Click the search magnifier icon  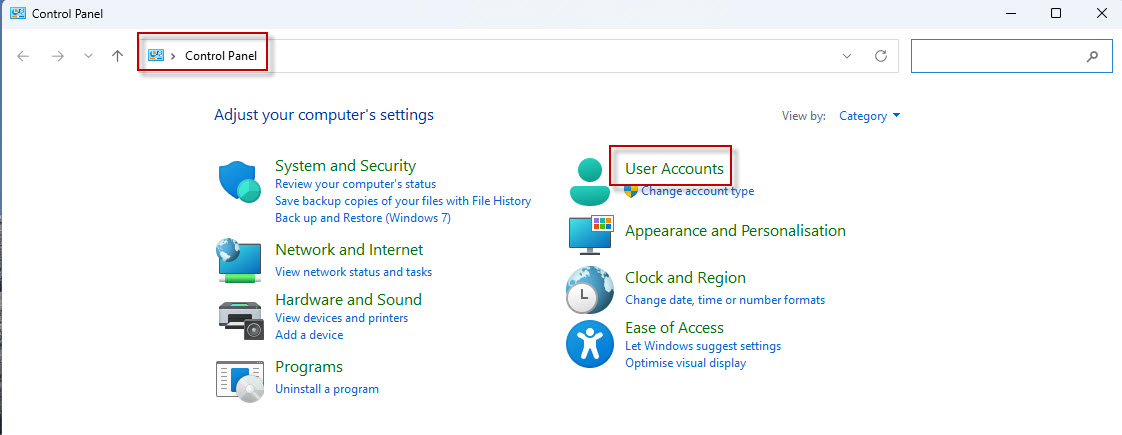point(1092,56)
